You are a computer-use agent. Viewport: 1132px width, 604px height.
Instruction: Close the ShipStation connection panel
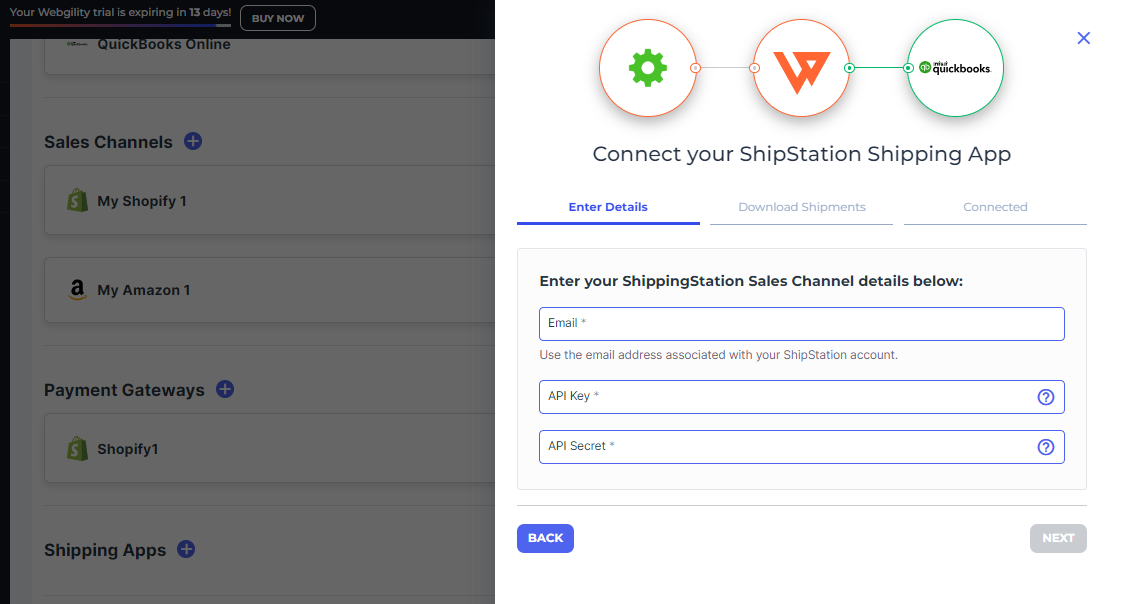pyautogui.click(x=1084, y=38)
